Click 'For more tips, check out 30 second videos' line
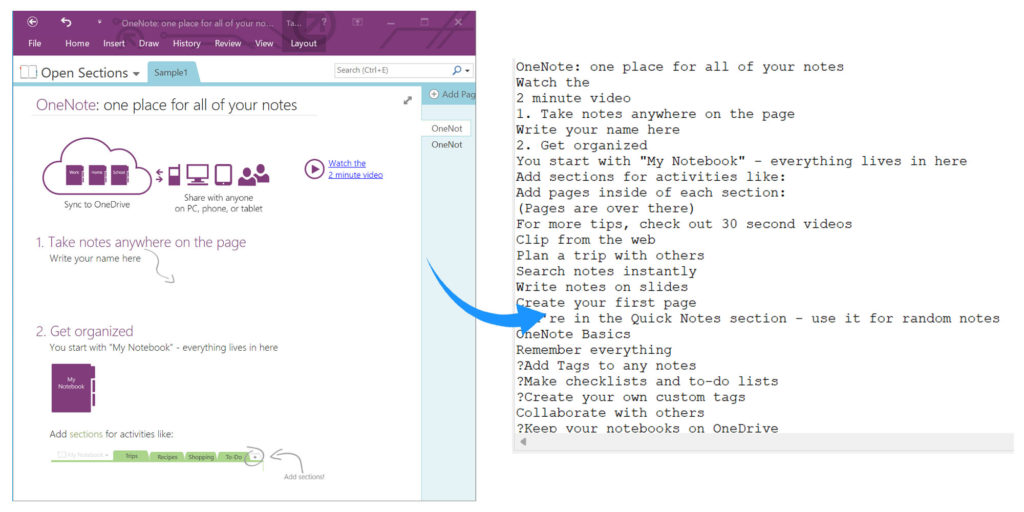Viewport: 1024px width, 512px height. tap(684, 224)
